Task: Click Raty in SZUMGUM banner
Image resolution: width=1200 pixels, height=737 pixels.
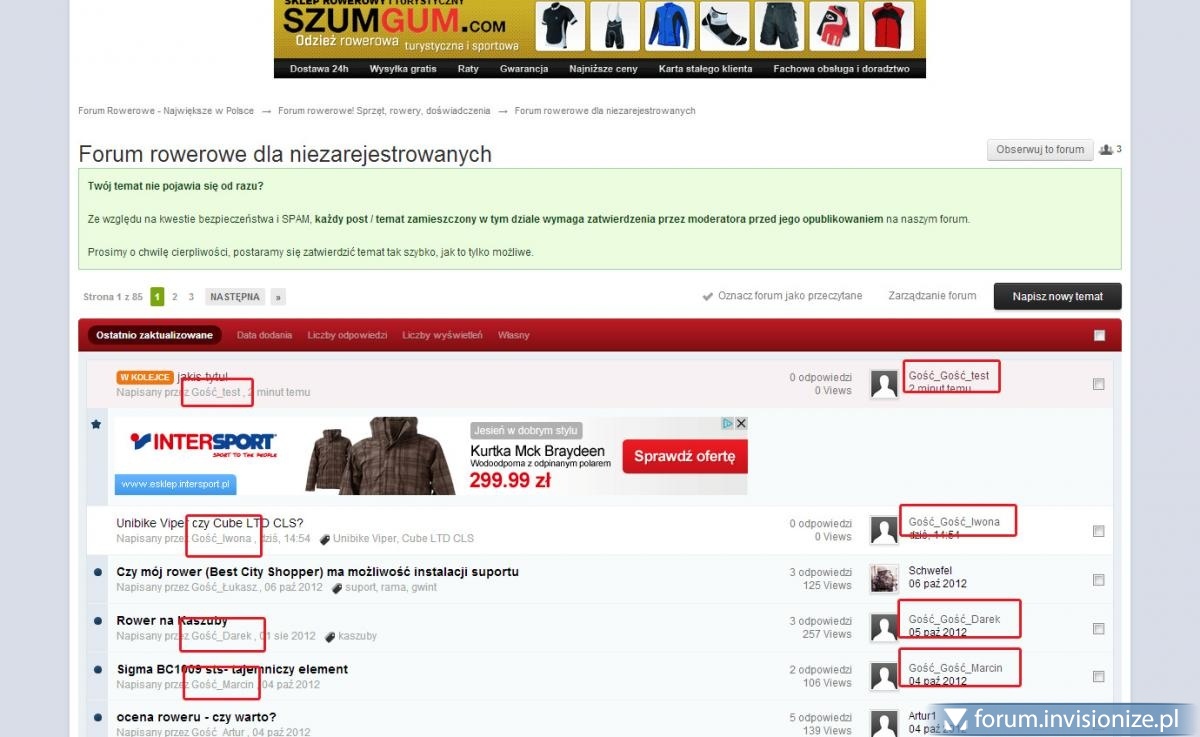Action: [x=468, y=69]
